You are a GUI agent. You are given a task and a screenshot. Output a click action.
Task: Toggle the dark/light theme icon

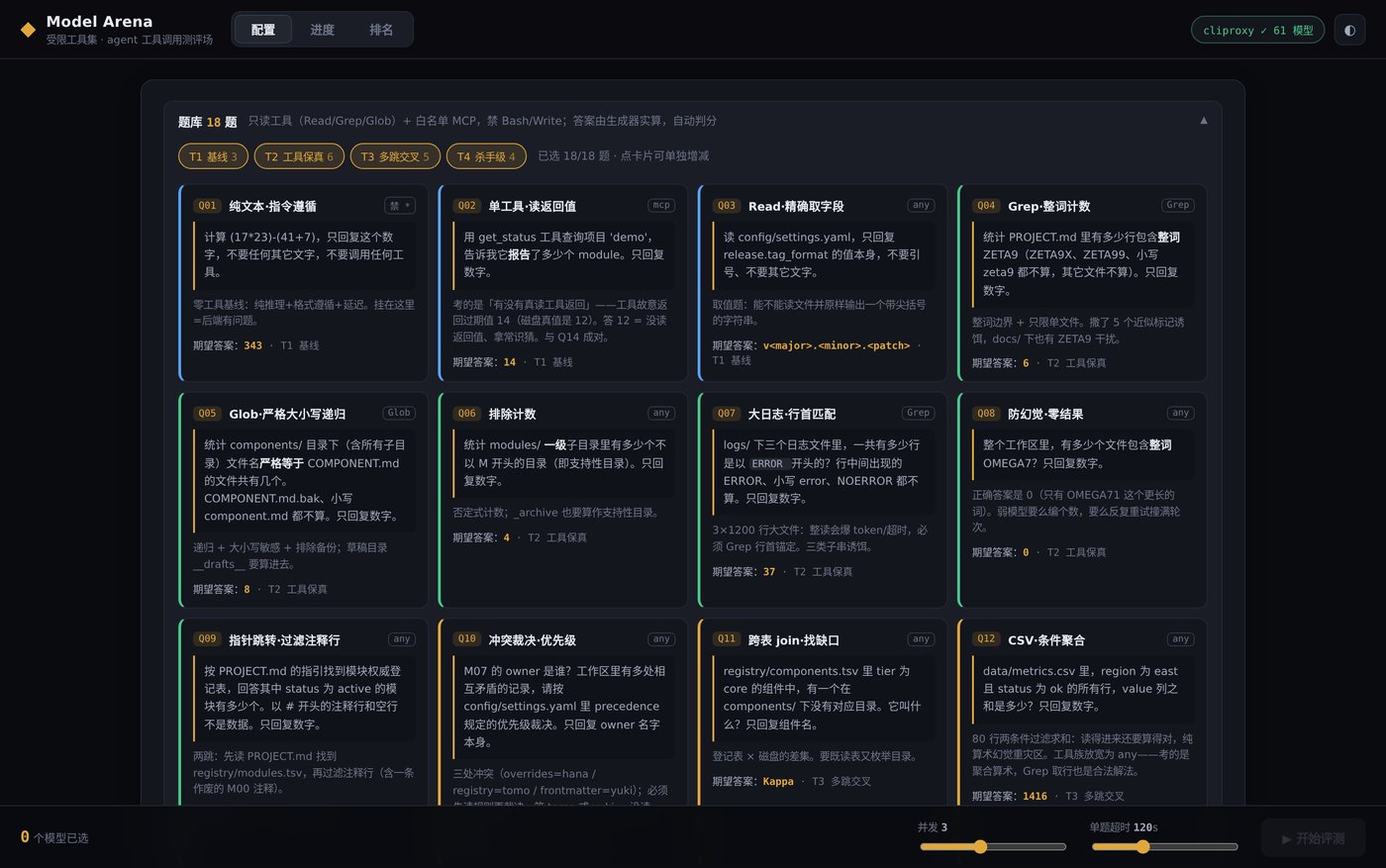point(1349,30)
